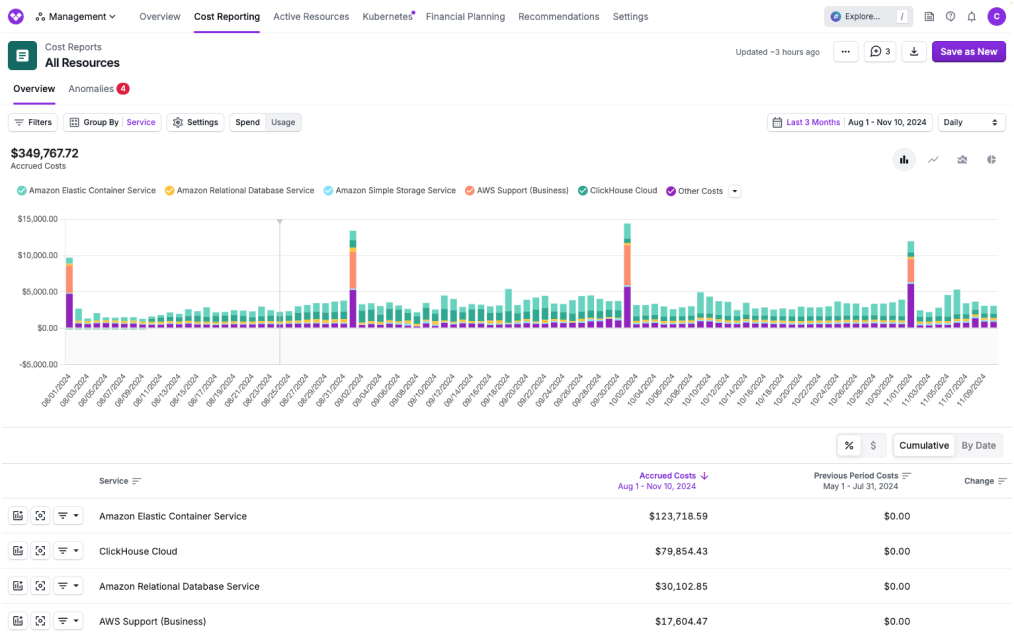Viewport: 1014px width, 640px height.
Task: Select the pie chart view icon
Action: (991, 160)
